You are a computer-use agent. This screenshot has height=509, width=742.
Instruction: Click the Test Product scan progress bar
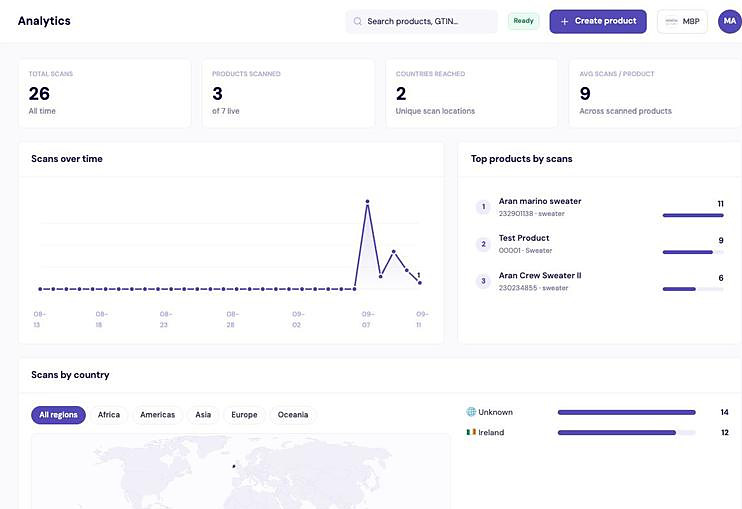point(693,252)
